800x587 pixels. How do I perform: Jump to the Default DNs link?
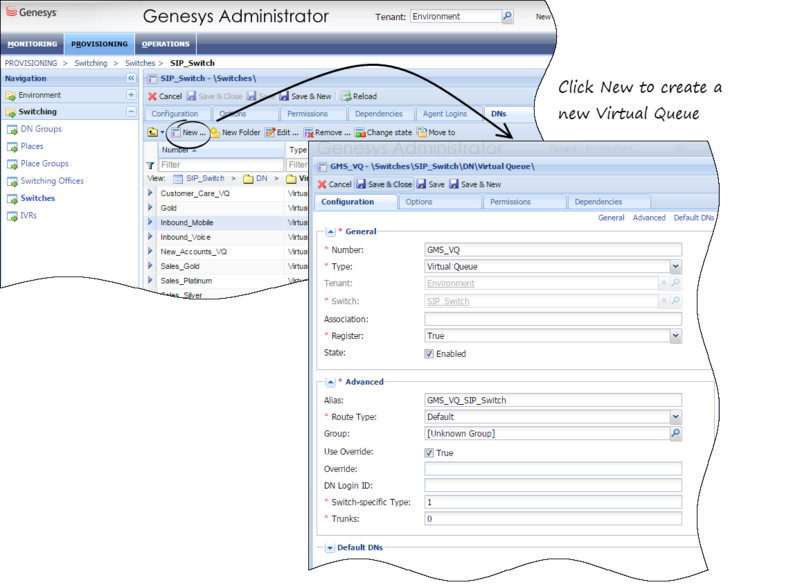(x=694, y=218)
